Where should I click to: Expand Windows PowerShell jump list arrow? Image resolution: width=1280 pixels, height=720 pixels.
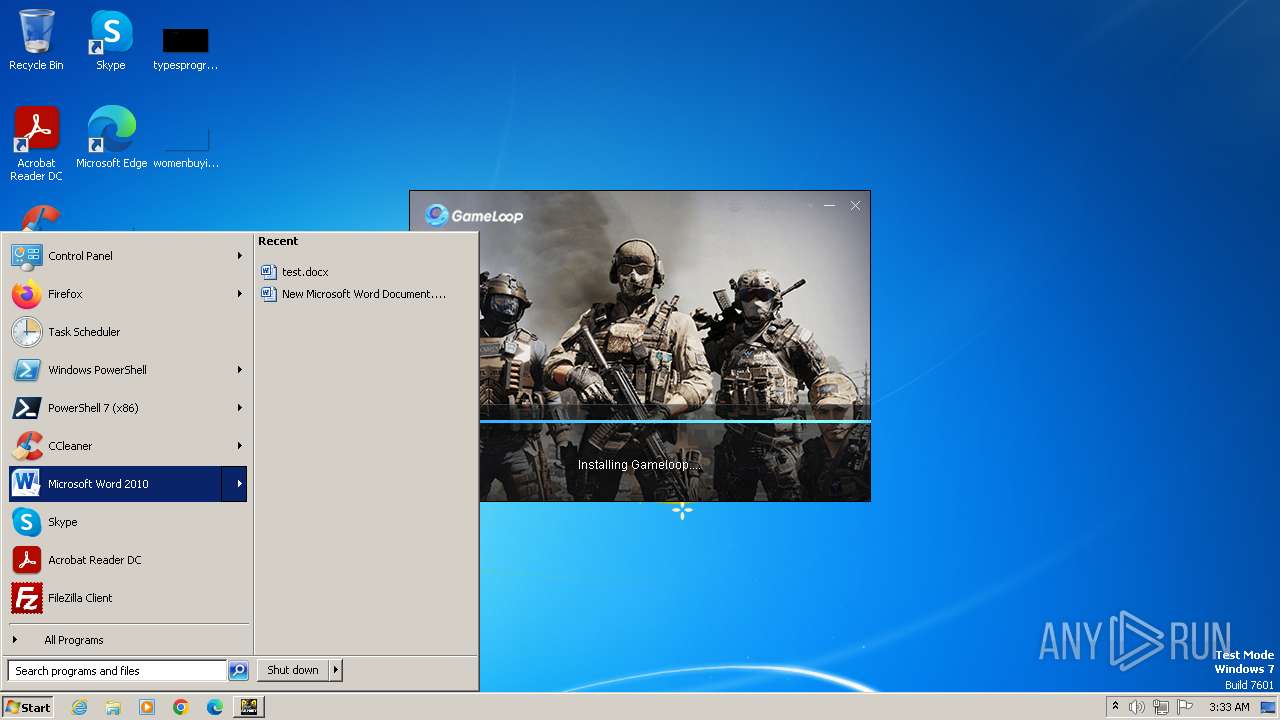coord(239,370)
